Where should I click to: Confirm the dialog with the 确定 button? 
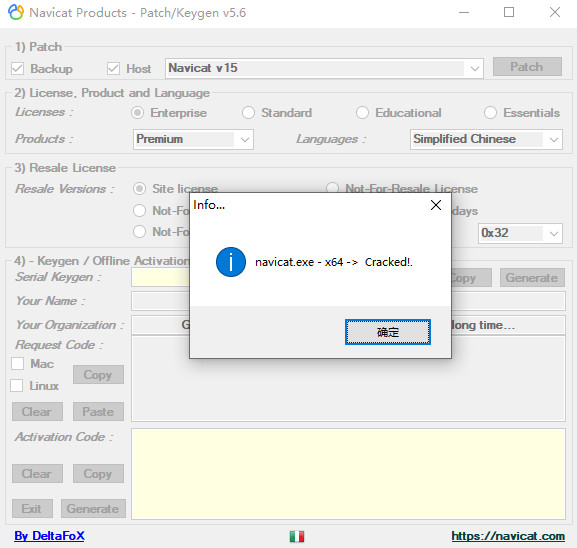tap(388, 332)
